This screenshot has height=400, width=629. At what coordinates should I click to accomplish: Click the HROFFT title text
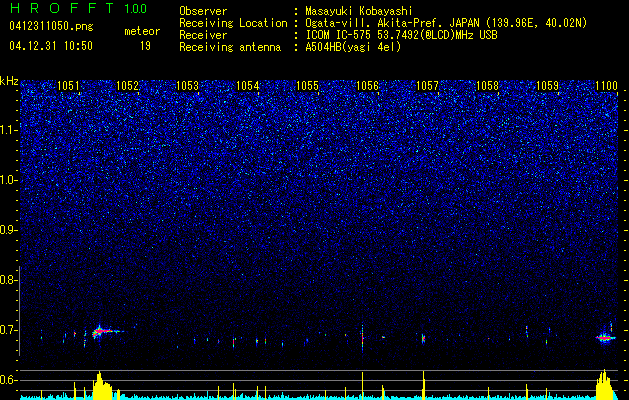62,8
